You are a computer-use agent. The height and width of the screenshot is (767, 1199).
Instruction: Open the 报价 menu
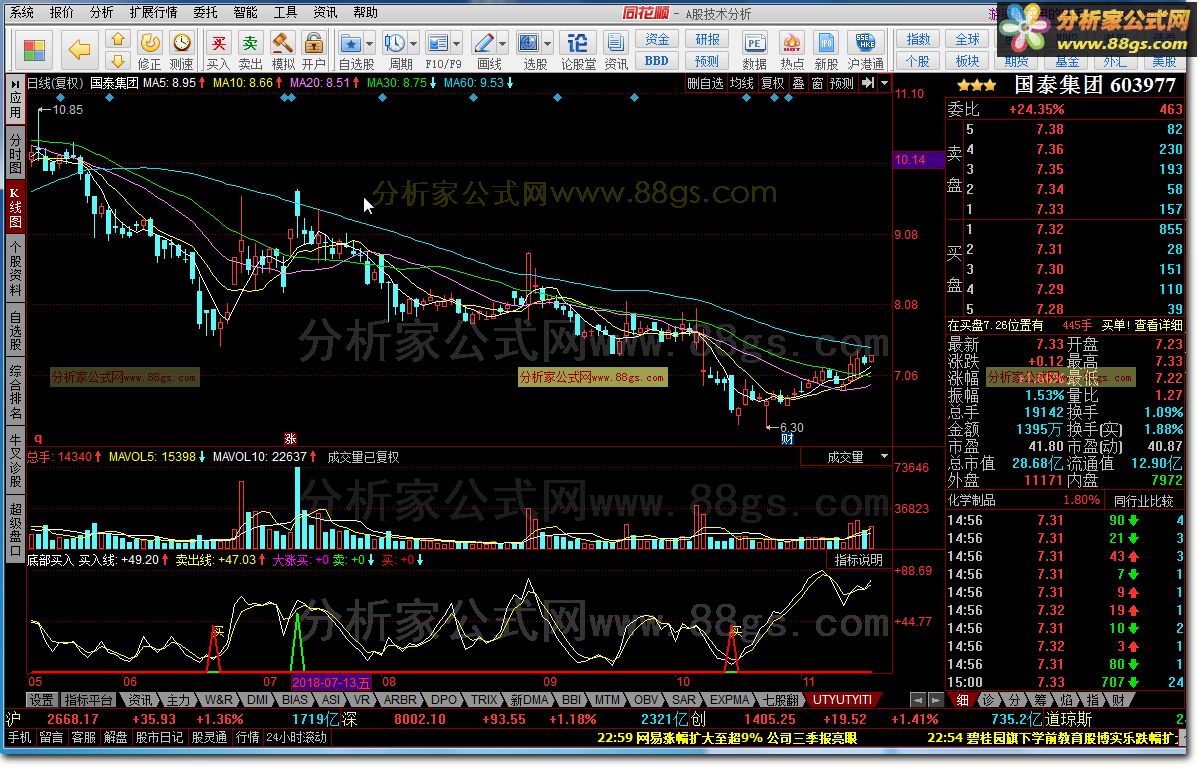click(62, 12)
